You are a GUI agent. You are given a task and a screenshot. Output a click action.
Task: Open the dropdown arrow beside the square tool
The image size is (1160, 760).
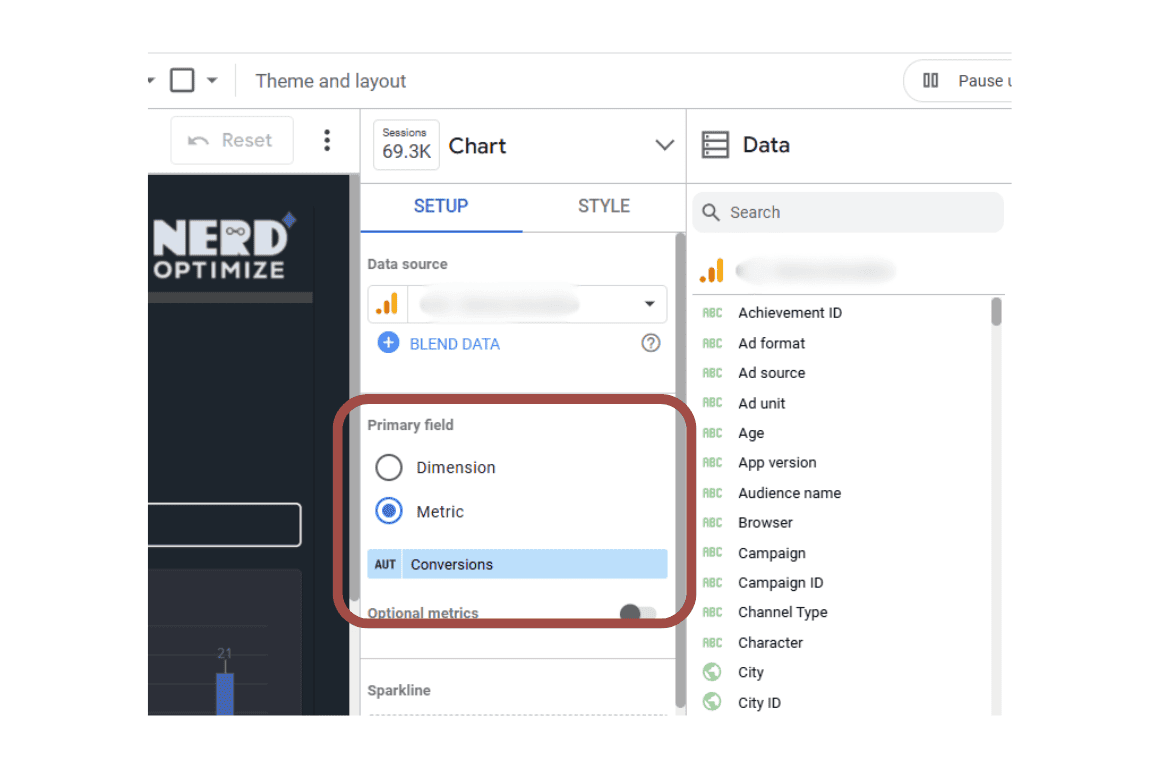(x=212, y=81)
